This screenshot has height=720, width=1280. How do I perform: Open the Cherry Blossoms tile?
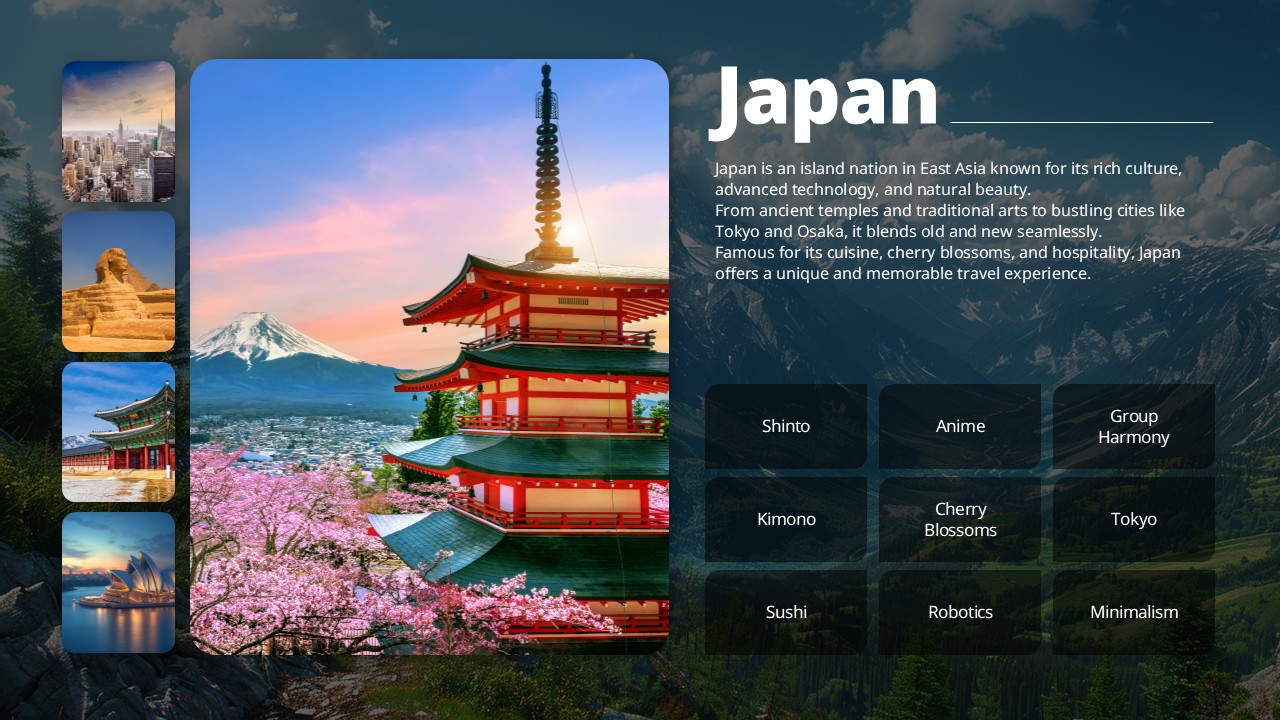tap(960, 519)
